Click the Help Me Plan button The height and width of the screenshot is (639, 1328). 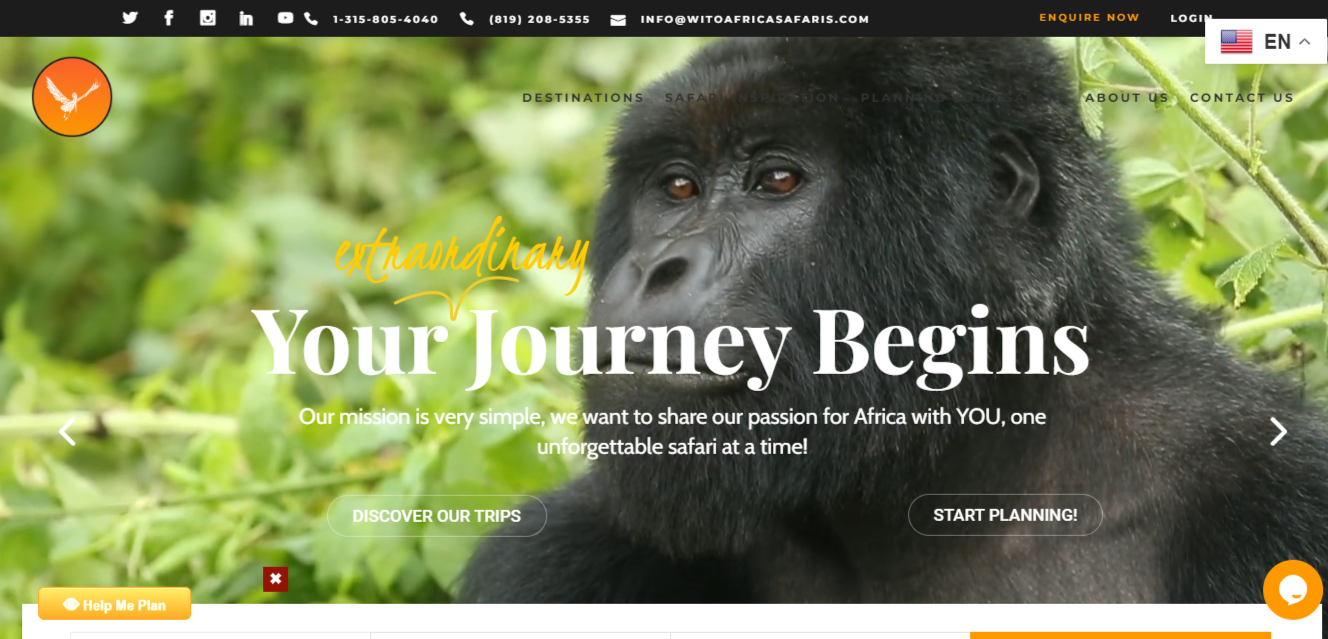point(115,604)
